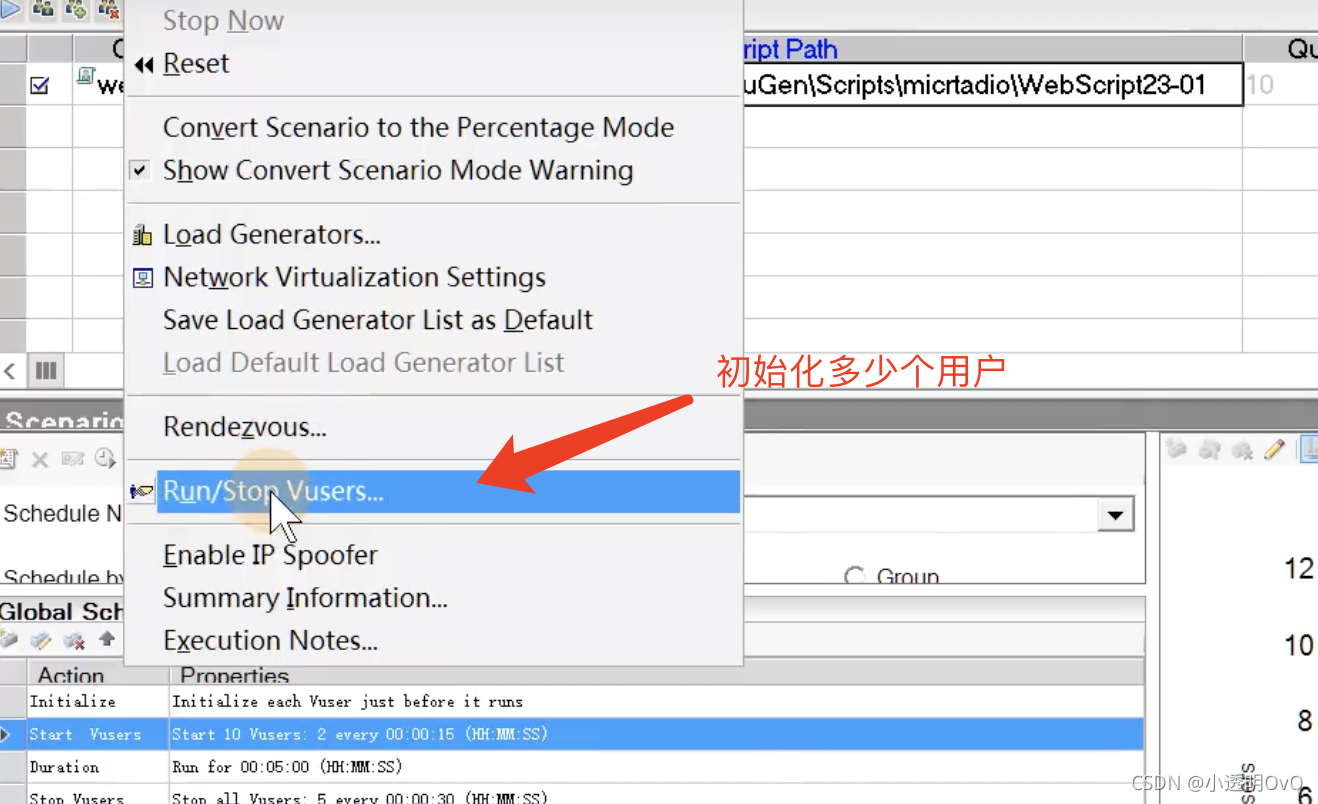Image resolution: width=1318 pixels, height=804 pixels.
Task: Click the graph pane's delete action icon
Action: point(1242,451)
